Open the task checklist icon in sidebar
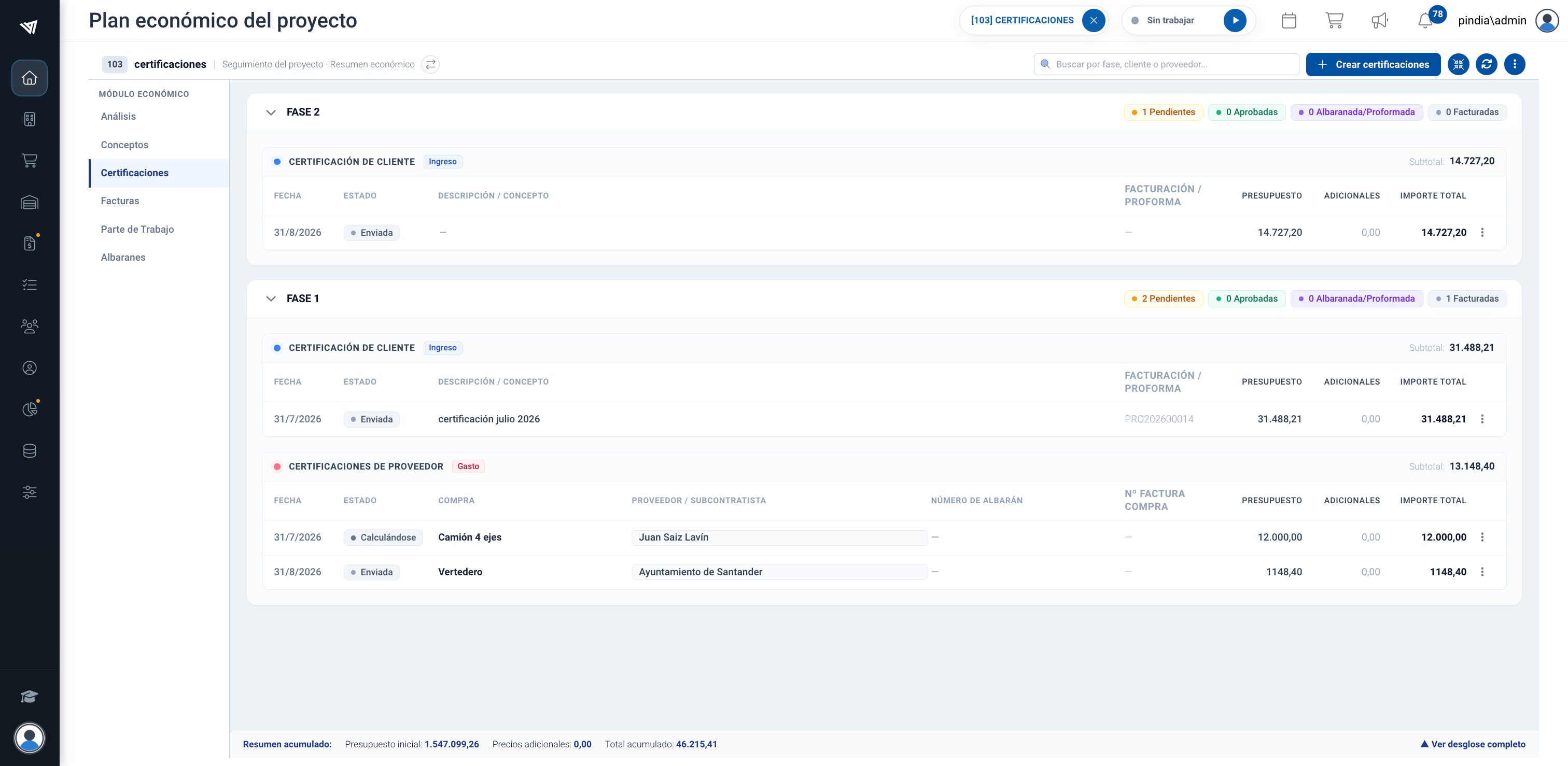 [x=29, y=285]
